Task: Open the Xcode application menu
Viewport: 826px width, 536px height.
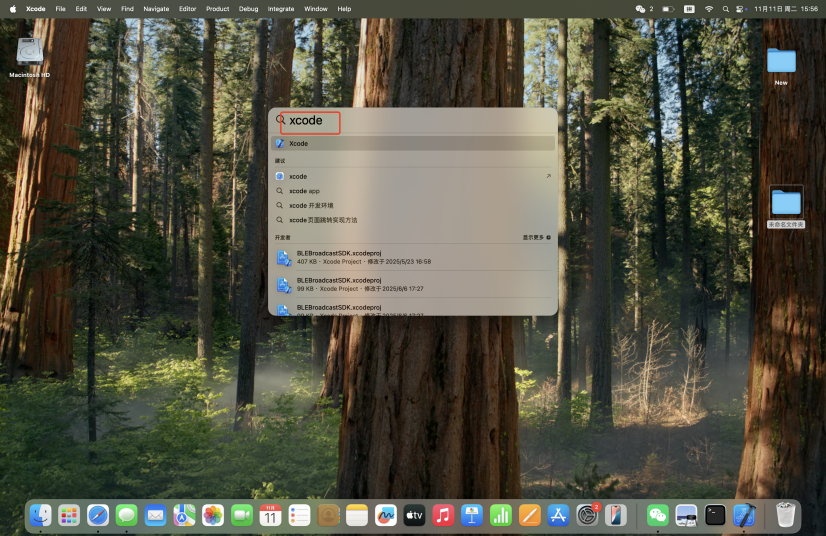Action: point(36,9)
